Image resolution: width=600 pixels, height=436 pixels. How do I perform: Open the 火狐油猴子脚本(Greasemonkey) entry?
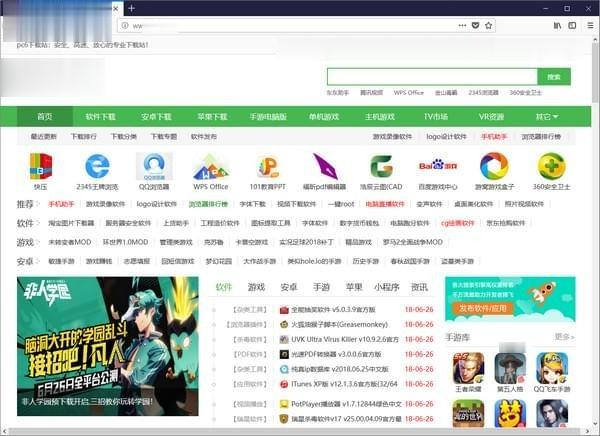point(339,325)
